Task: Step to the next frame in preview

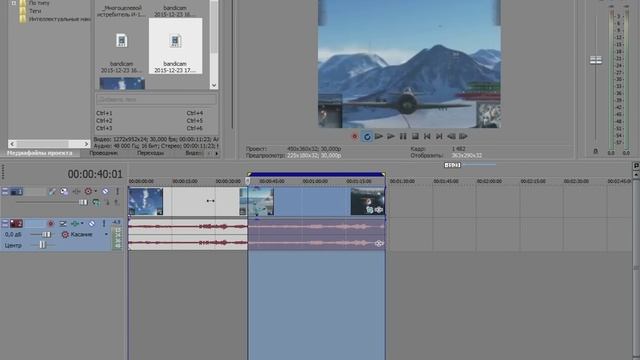Action: pyautogui.click(x=463, y=136)
